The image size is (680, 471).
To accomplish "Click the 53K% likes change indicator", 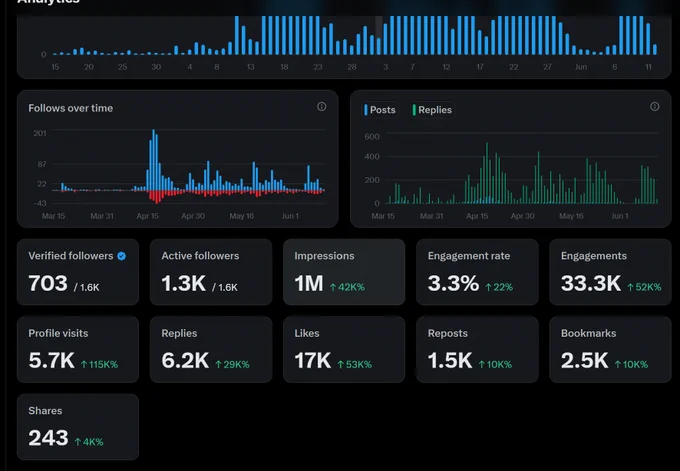I will [x=354, y=365].
